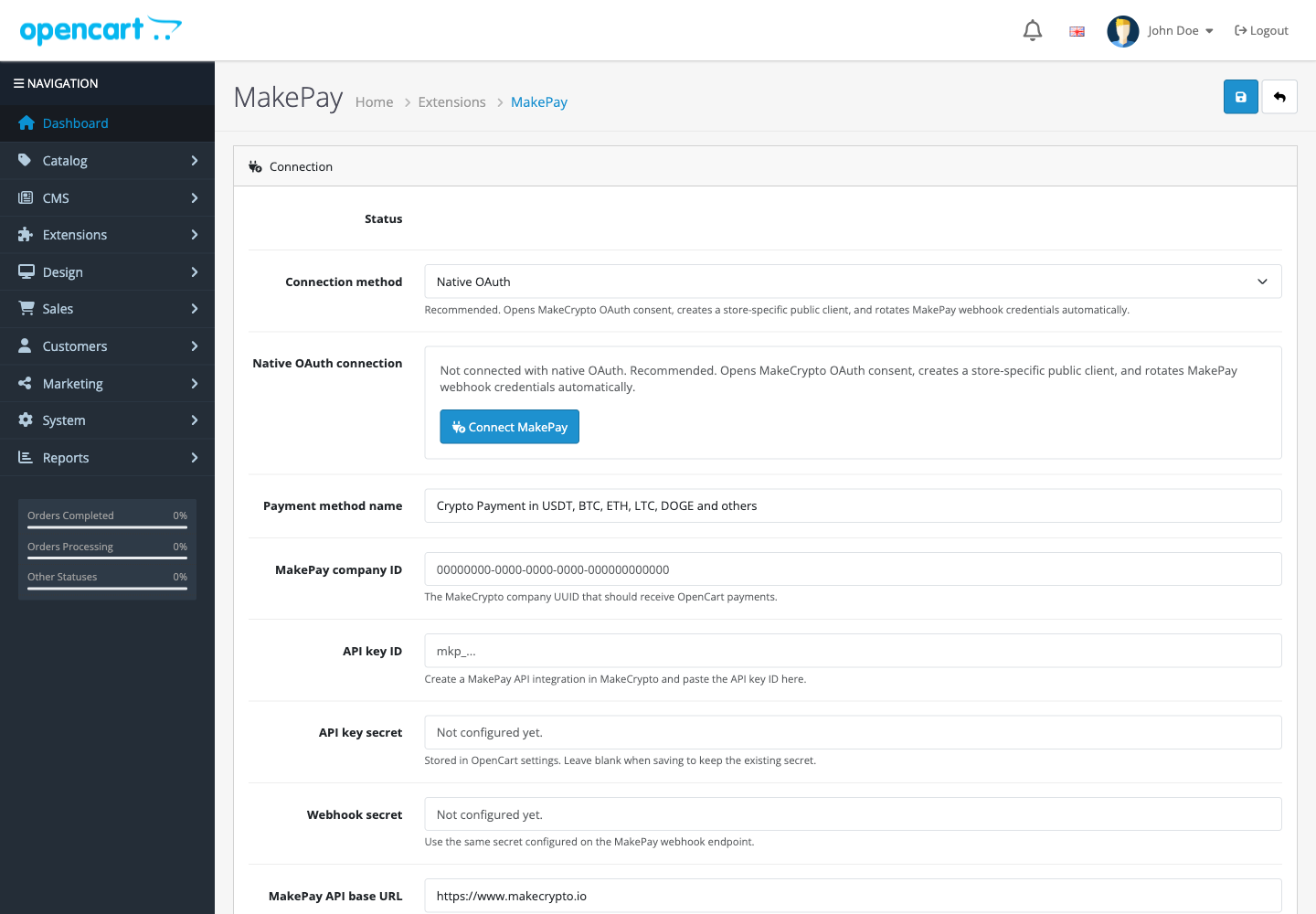Image resolution: width=1316 pixels, height=914 pixels.
Task: Open the John Doe user menu
Action: tap(1181, 31)
